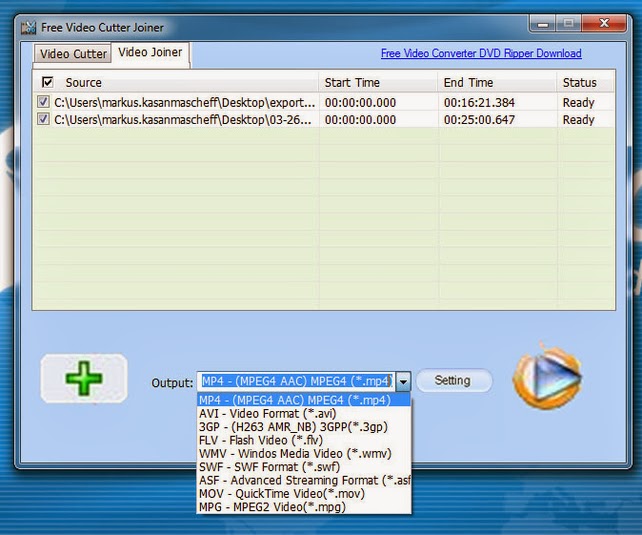Choose MP4 - (MPEG4 AAC) MPEG4 (*.mp4) in the dropdown list
Image resolution: width=642 pixels, height=535 pixels.
304,400
